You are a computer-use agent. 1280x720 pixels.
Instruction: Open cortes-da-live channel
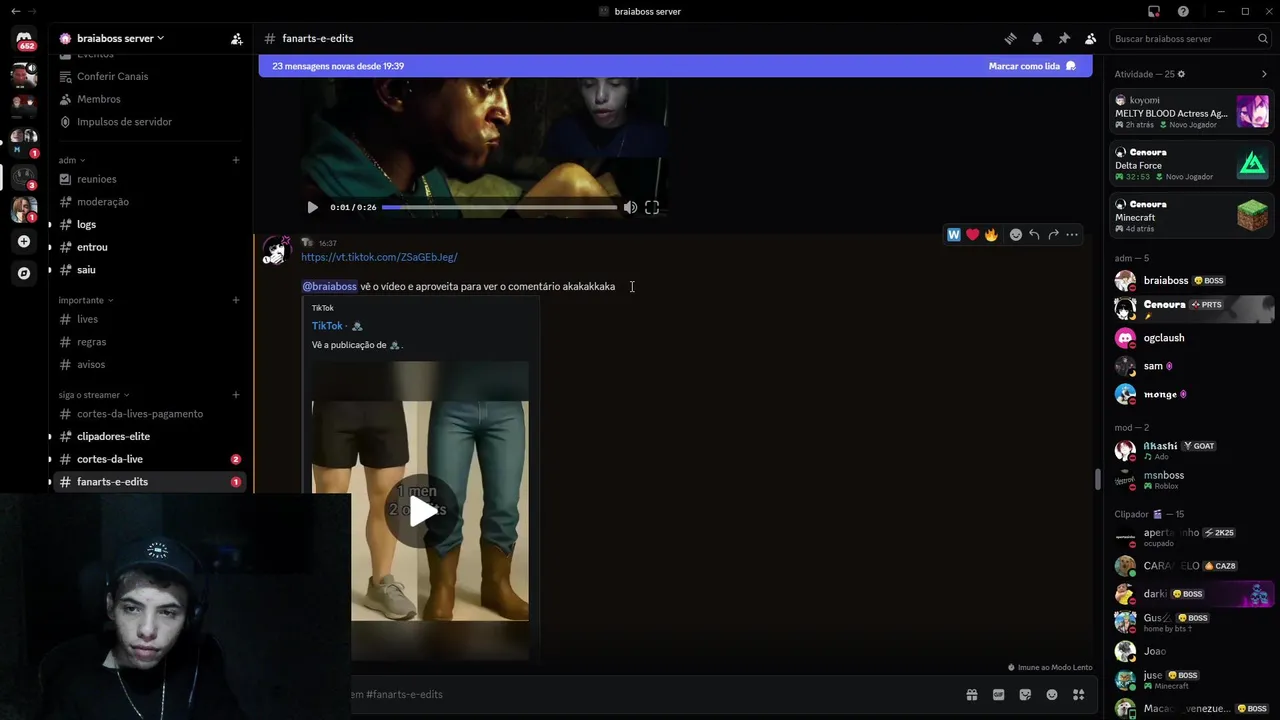[x=150, y=459]
